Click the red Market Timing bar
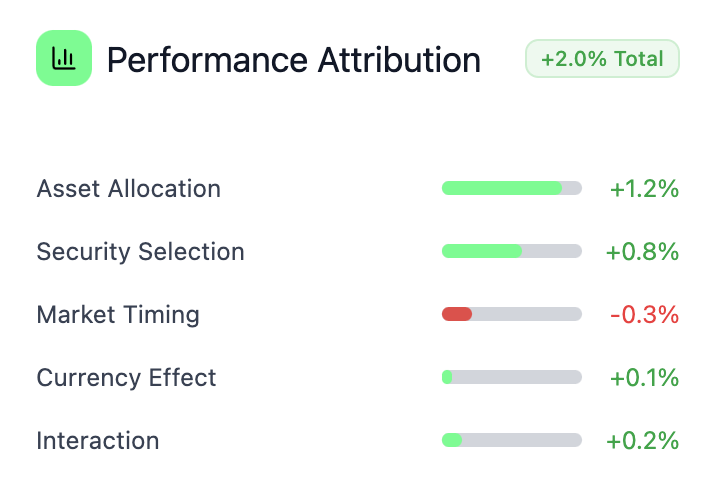The height and width of the screenshot is (486, 714). [x=457, y=314]
